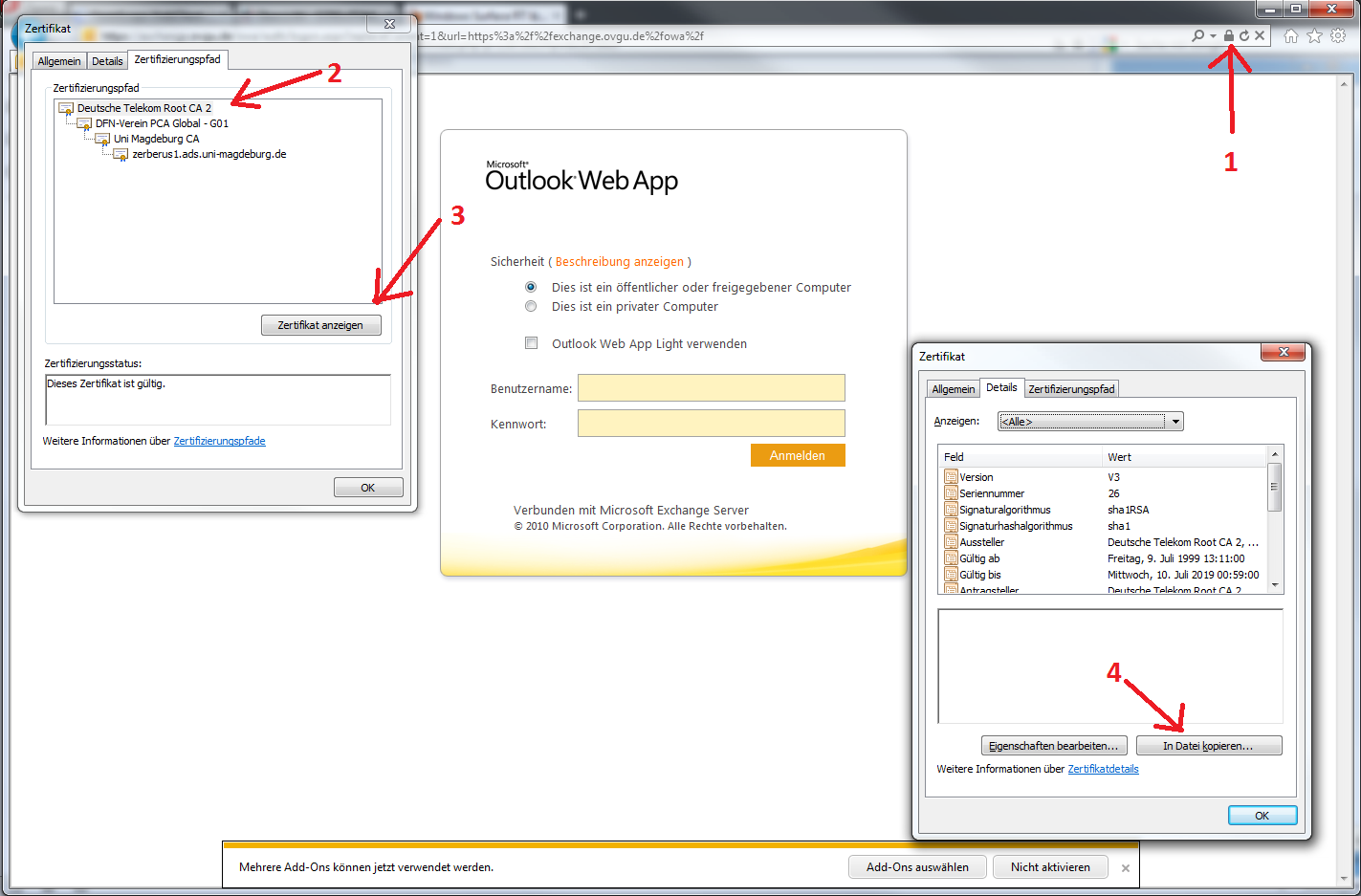Open Details tab in left Zertifikat dialog
This screenshot has width=1361, height=896.
click(107, 61)
